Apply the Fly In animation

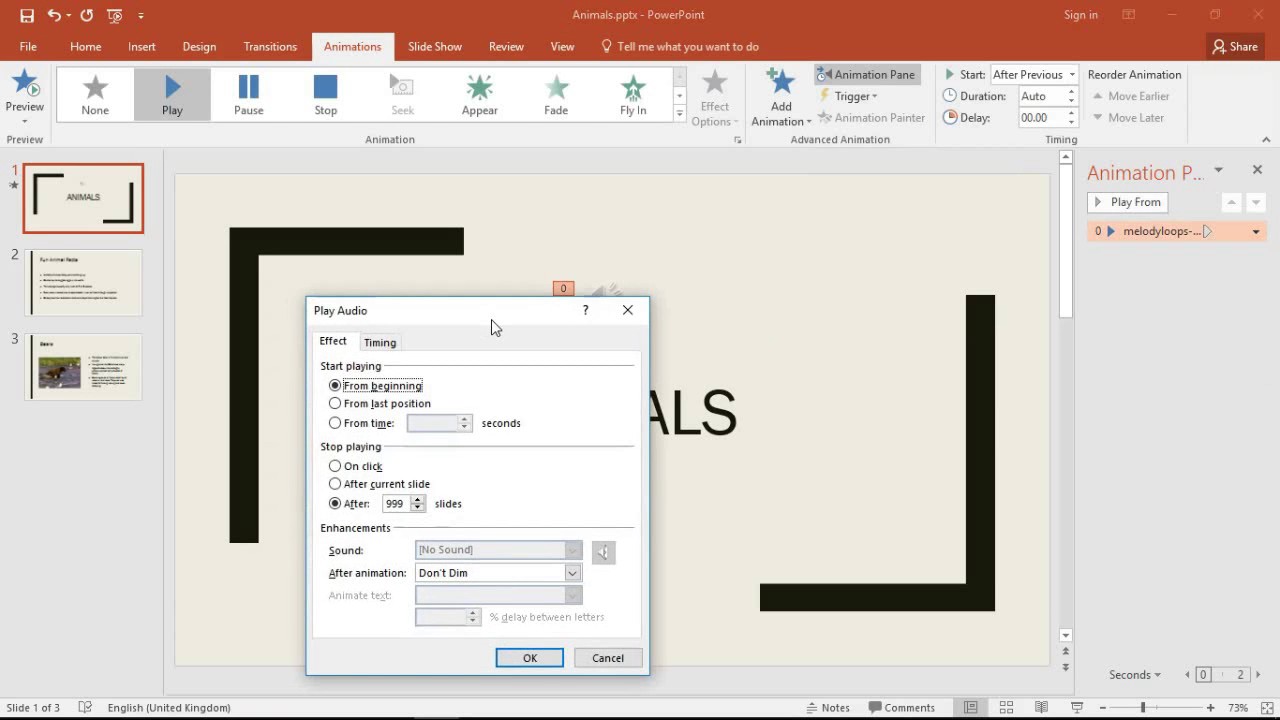coord(633,93)
